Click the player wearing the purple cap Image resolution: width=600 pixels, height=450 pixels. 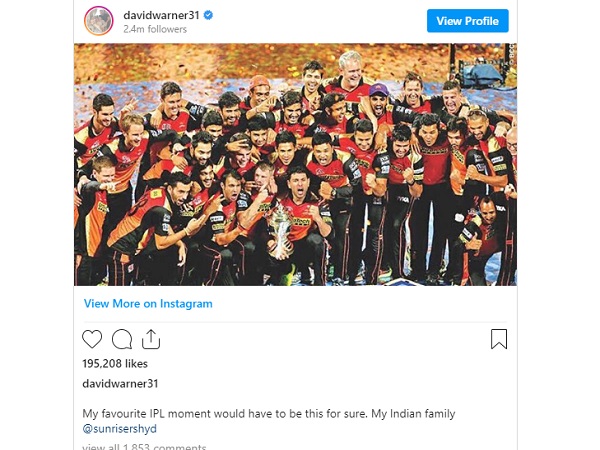tap(379, 98)
